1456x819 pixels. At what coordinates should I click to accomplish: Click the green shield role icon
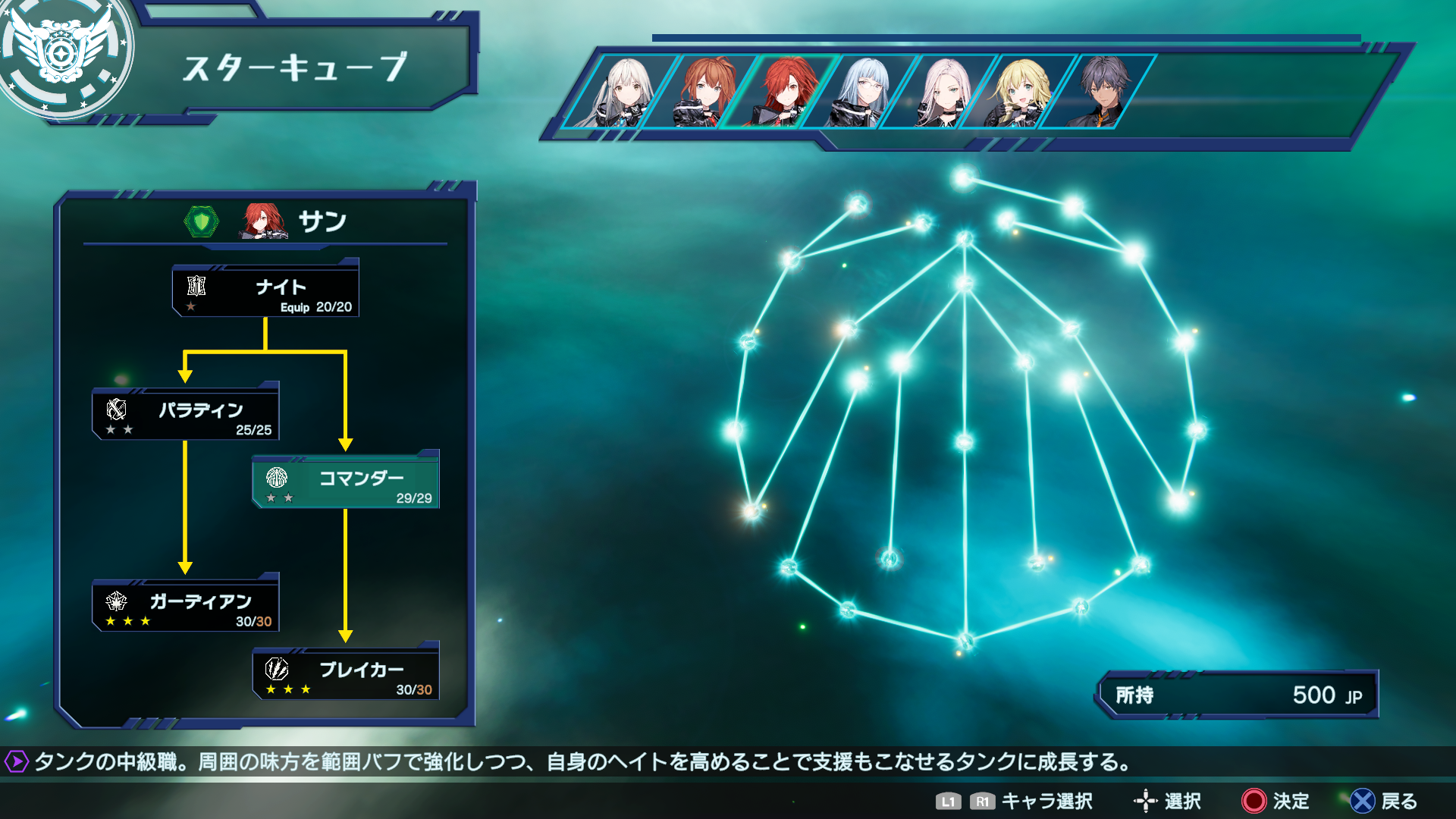tap(202, 221)
